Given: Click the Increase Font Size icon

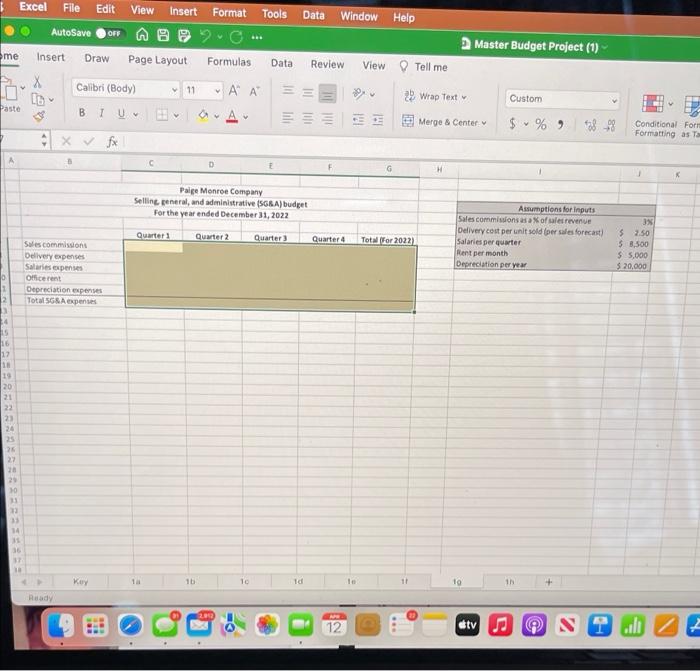Looking at the screenshot, I should coord(234,91).
